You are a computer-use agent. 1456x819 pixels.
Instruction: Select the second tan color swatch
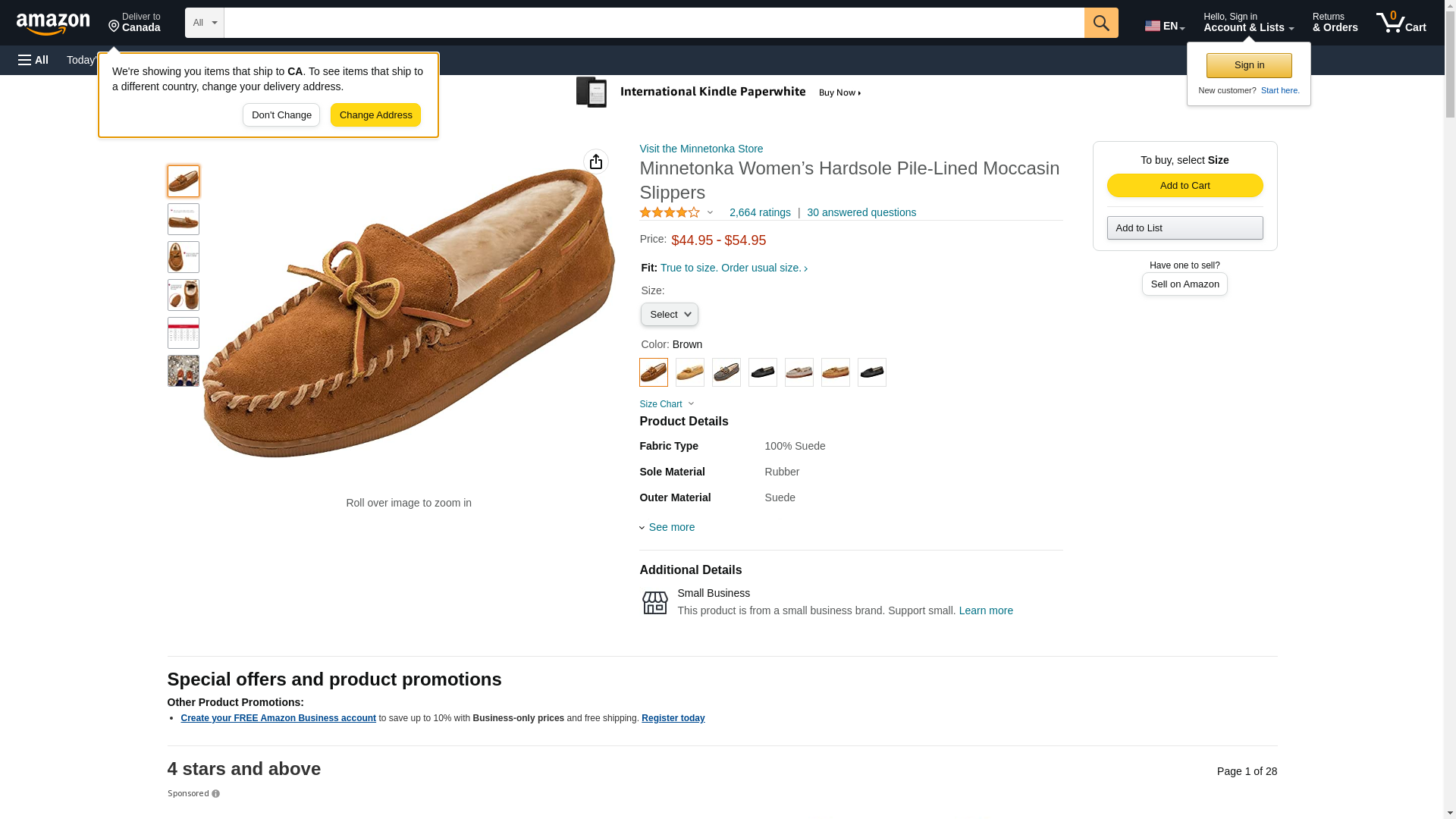coord(835,372)
